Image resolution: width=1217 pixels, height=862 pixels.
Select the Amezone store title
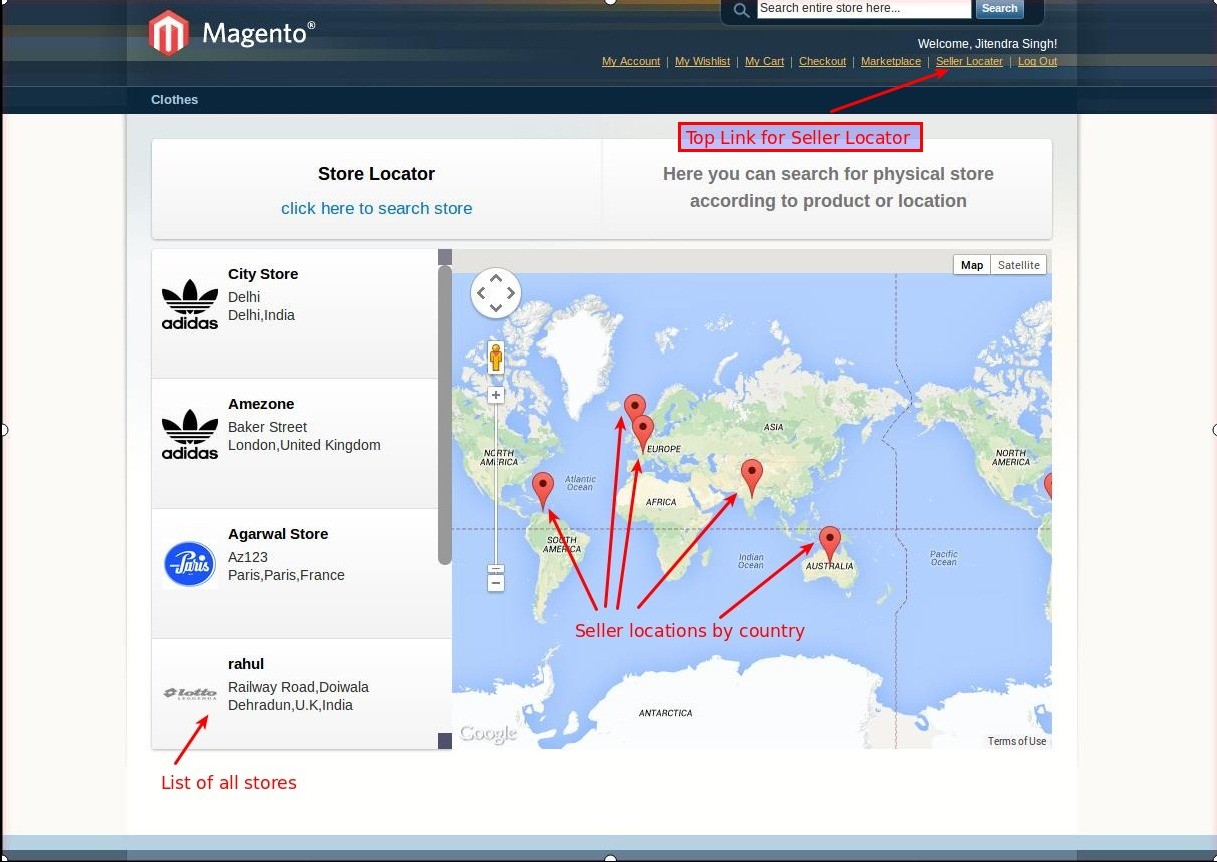[x=261, y=404]
